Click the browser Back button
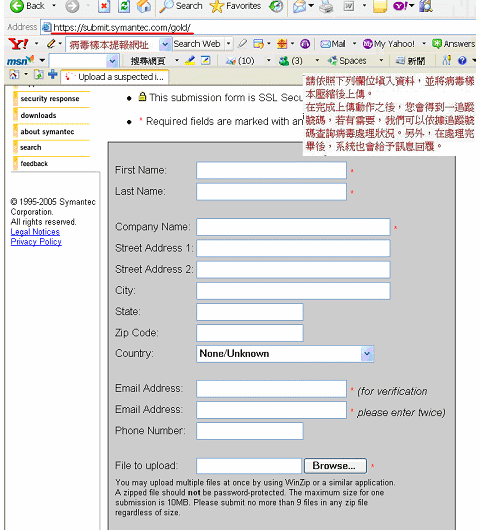 point(27,6)
